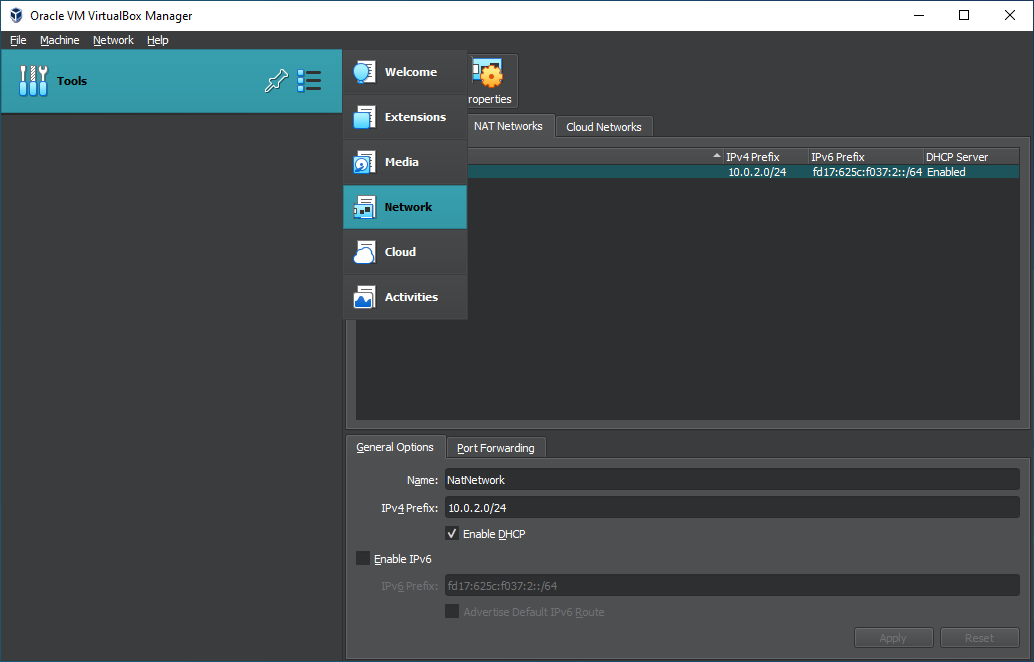
Task: Sort by the DHCP Server column header
Action: click(971, 157)
